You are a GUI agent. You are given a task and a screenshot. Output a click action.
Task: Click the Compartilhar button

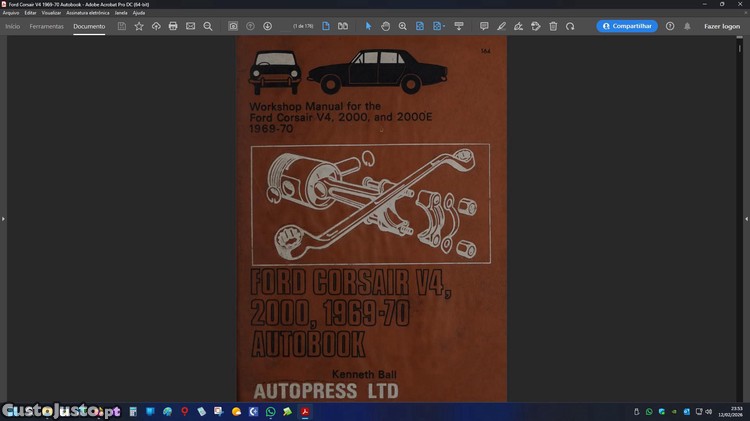point(627,26)
